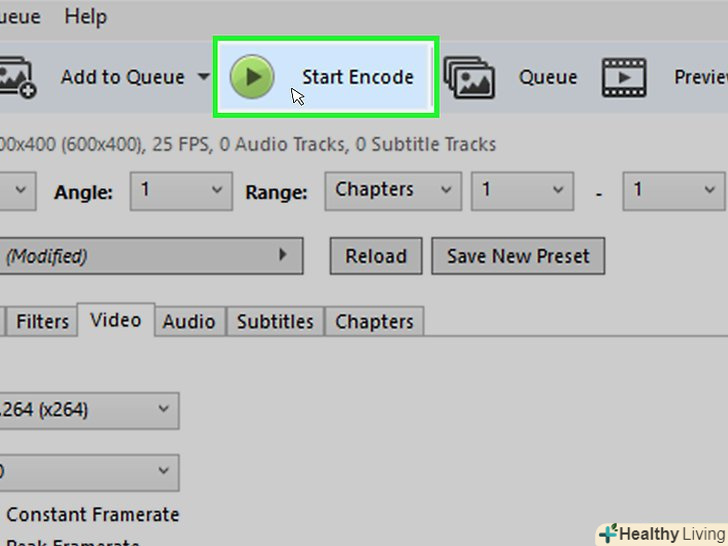The image size is (728, 546).
Task: Switch to the Chapters tab
Action: pyautogui.click(x=374, y=321)
